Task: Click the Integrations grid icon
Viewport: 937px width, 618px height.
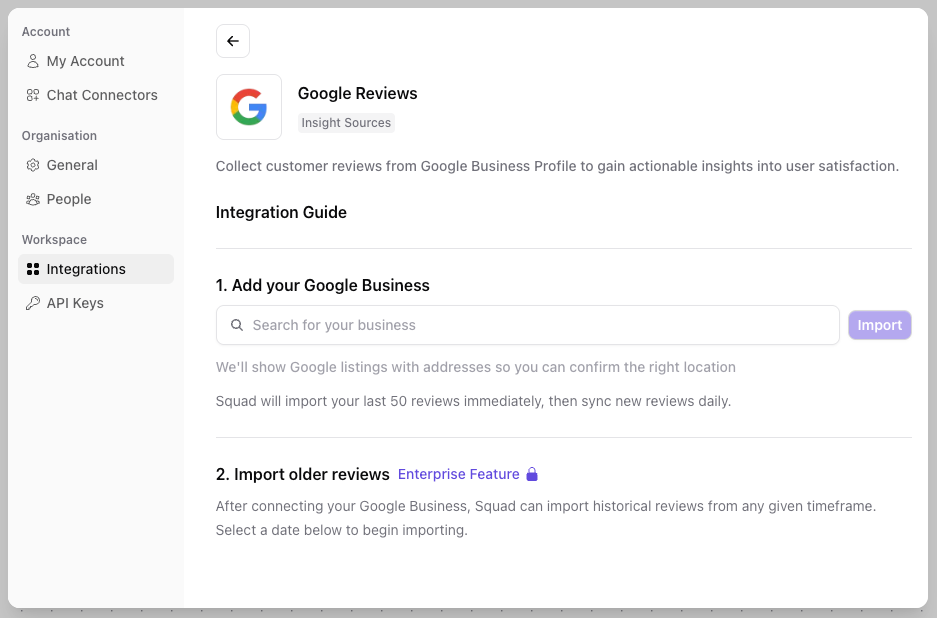Action: [32, 269]
